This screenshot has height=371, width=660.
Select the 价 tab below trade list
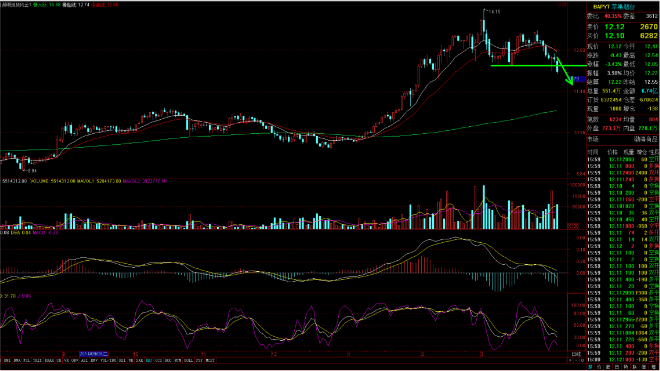click(x=599, y=367)
